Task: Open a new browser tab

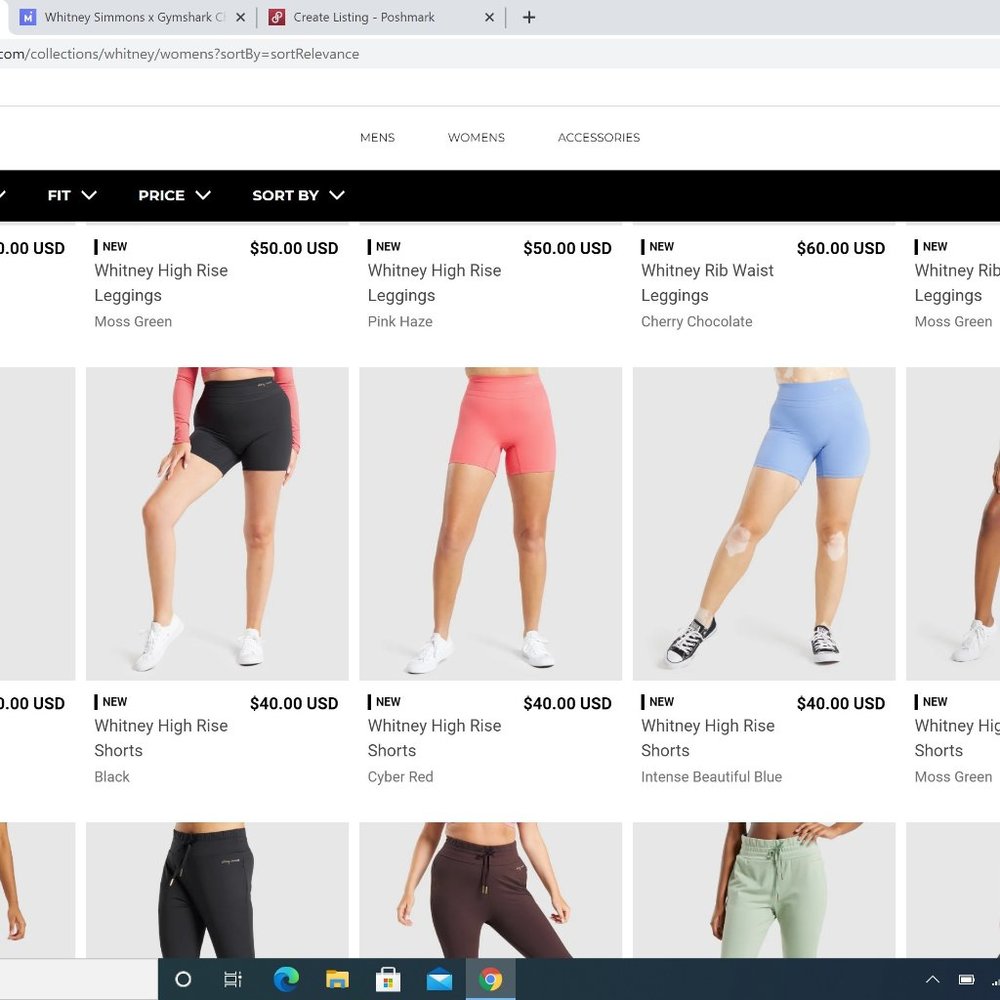Action: (x=529, y=17)
